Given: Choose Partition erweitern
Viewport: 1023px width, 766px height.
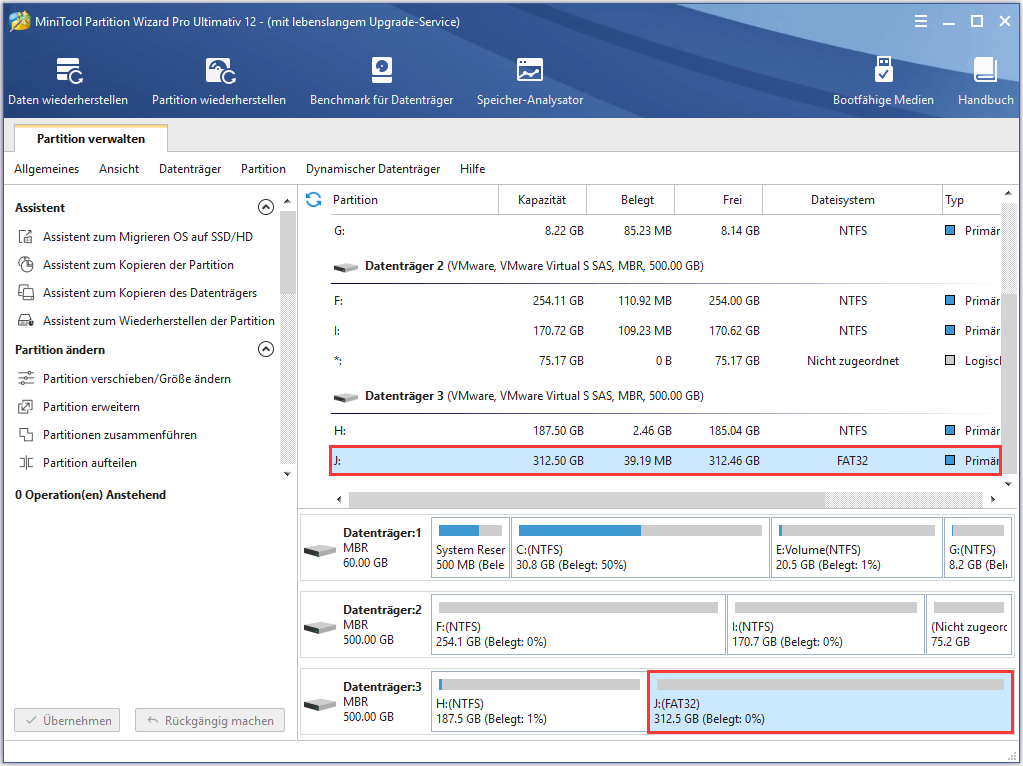Looking at the screenshot, I should (91, 407).
